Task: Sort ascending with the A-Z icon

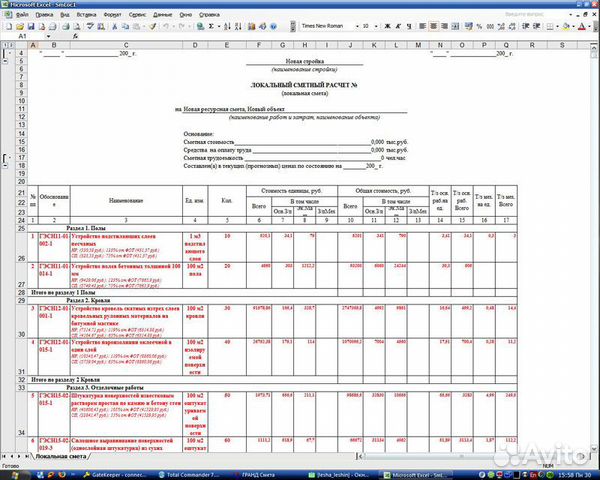Action: [227, 26]
